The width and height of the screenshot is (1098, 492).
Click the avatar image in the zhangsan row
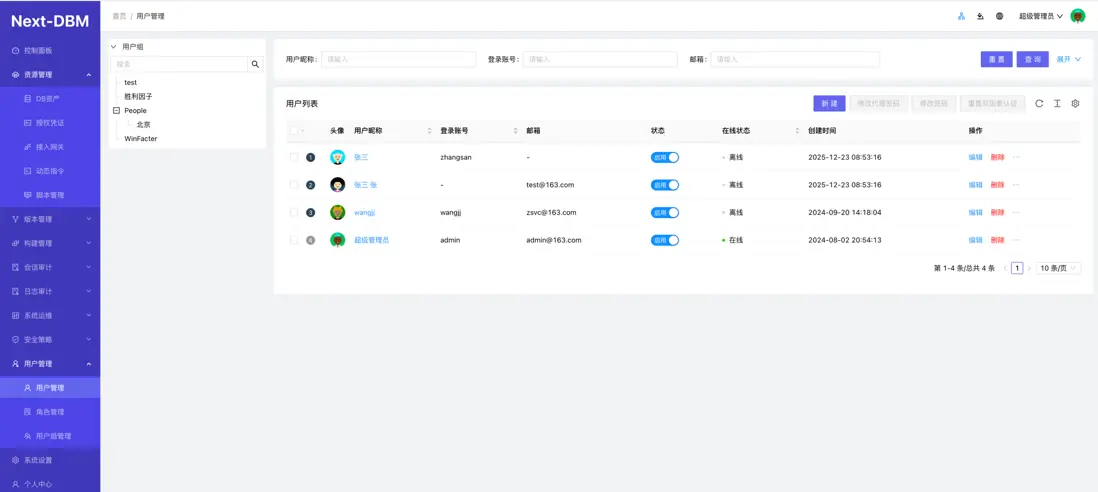pyautogui.click(x=338, y=157)
